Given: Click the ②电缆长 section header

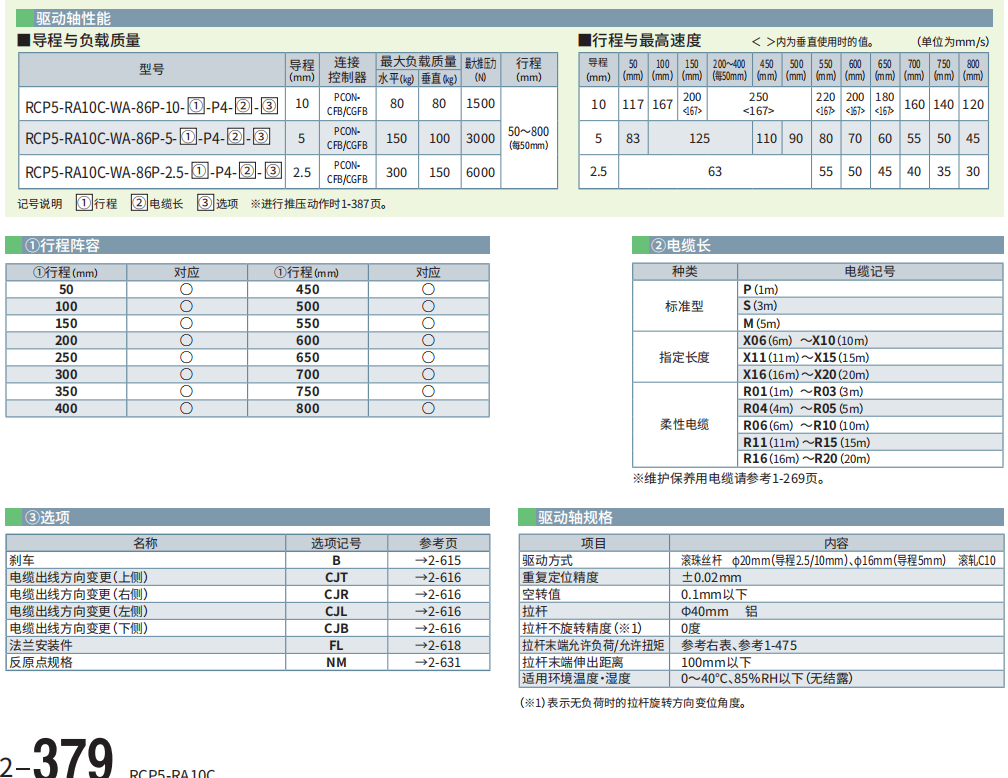Looking at the screenshot, I should (818, 245).
